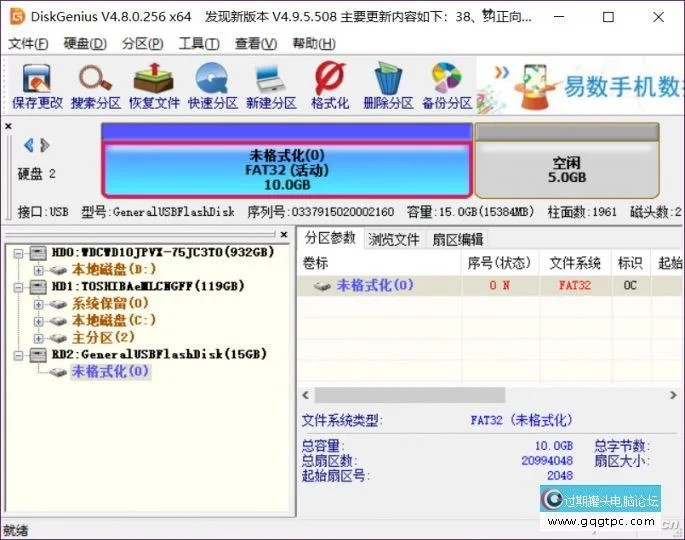Select HD1:TOSHIBA disk label
Image resolution: width=685 pixels, height=540 pixels.
pos(148,286)
